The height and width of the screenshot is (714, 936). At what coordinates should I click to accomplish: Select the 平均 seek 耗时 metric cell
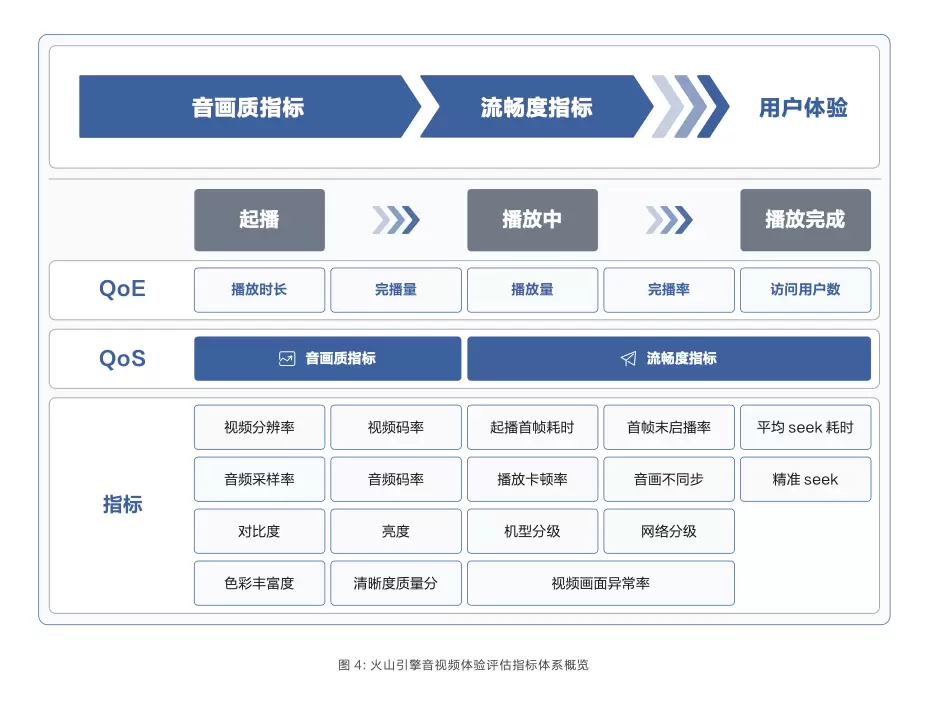click(805, 427)
